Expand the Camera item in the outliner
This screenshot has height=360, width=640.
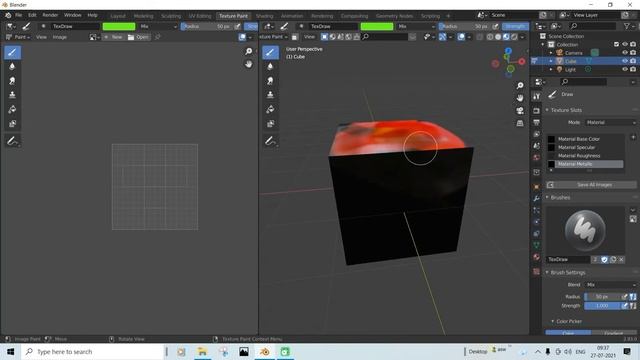coord(551,53)
